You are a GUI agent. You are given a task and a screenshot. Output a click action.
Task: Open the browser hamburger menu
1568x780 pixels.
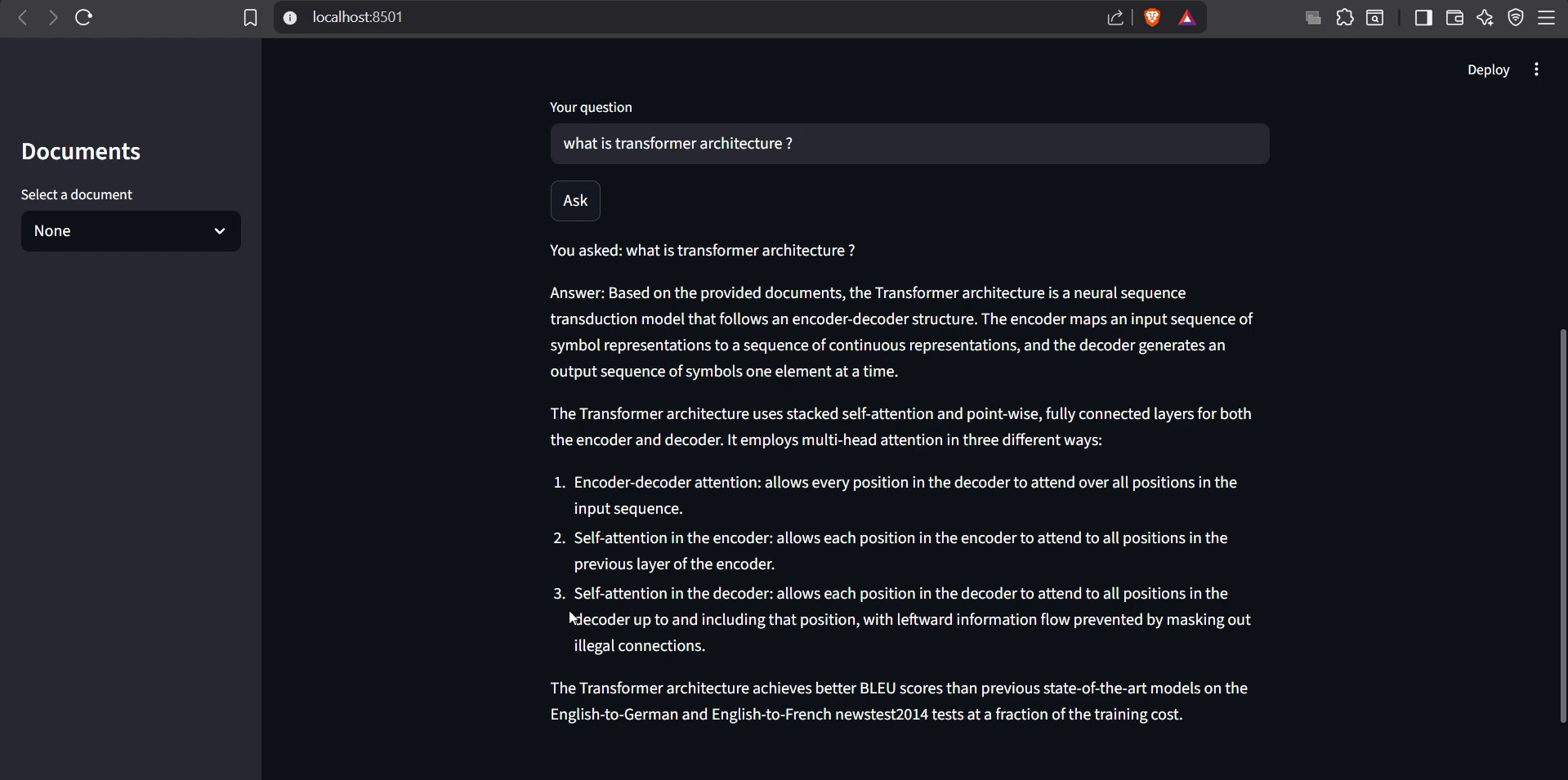coord(1547,17)
